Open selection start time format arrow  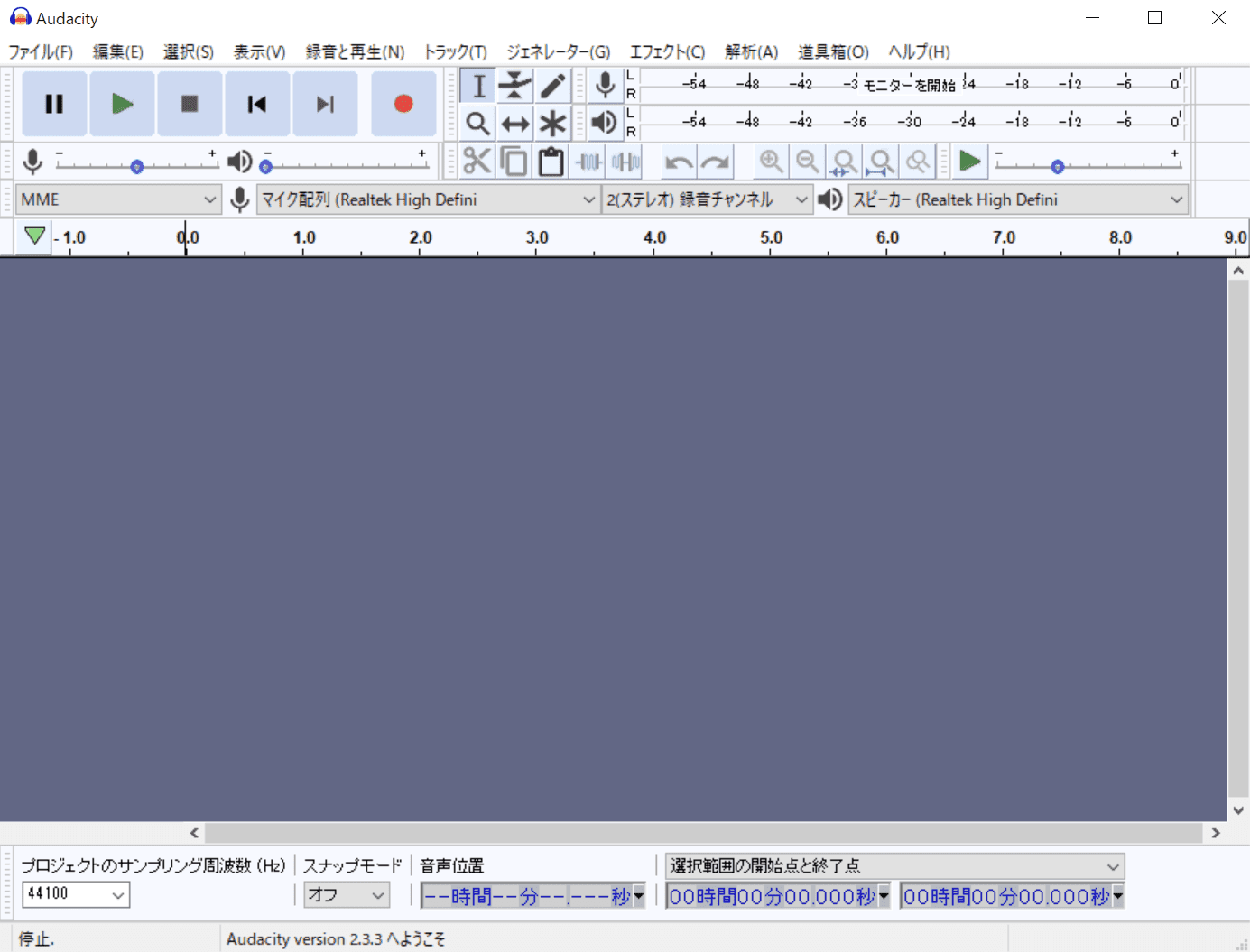coord(884,896)
